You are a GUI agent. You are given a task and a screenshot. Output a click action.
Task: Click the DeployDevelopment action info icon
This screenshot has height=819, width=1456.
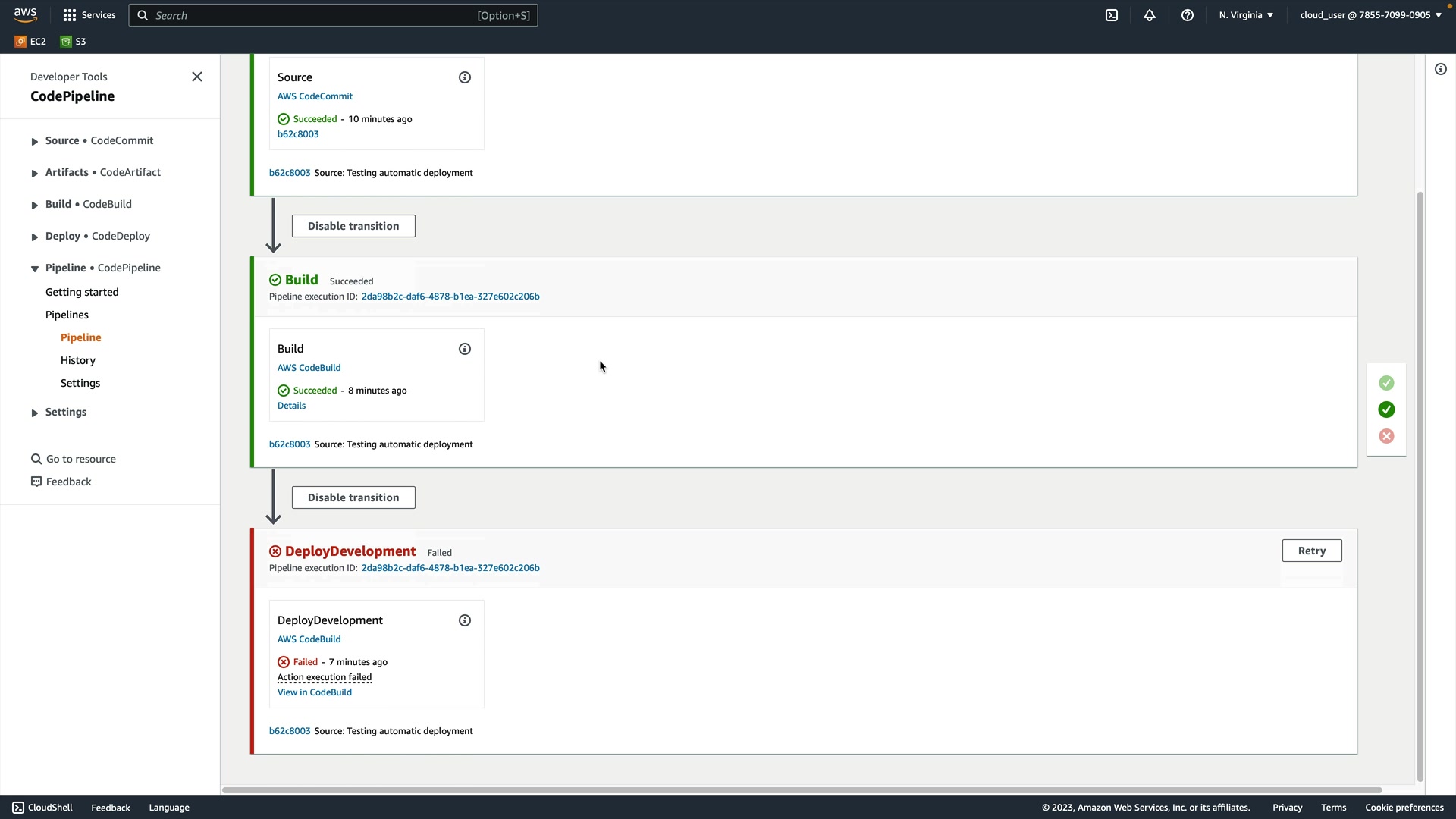coord(465,620)
